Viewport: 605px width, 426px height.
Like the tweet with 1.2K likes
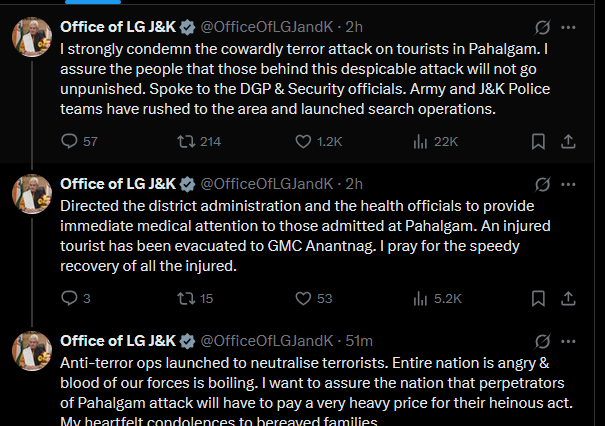(306, 142)
